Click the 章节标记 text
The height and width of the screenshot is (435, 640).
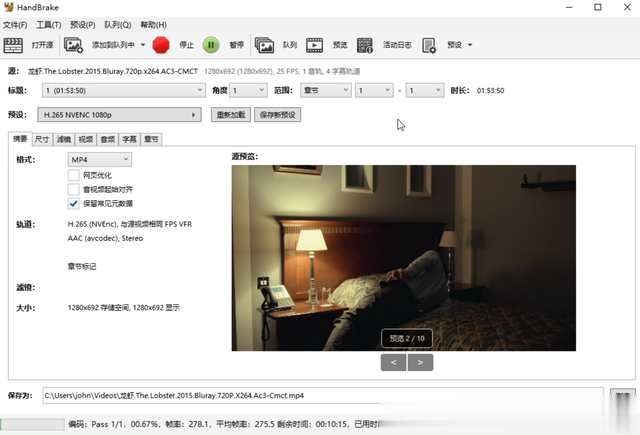(x=82, y=266)
